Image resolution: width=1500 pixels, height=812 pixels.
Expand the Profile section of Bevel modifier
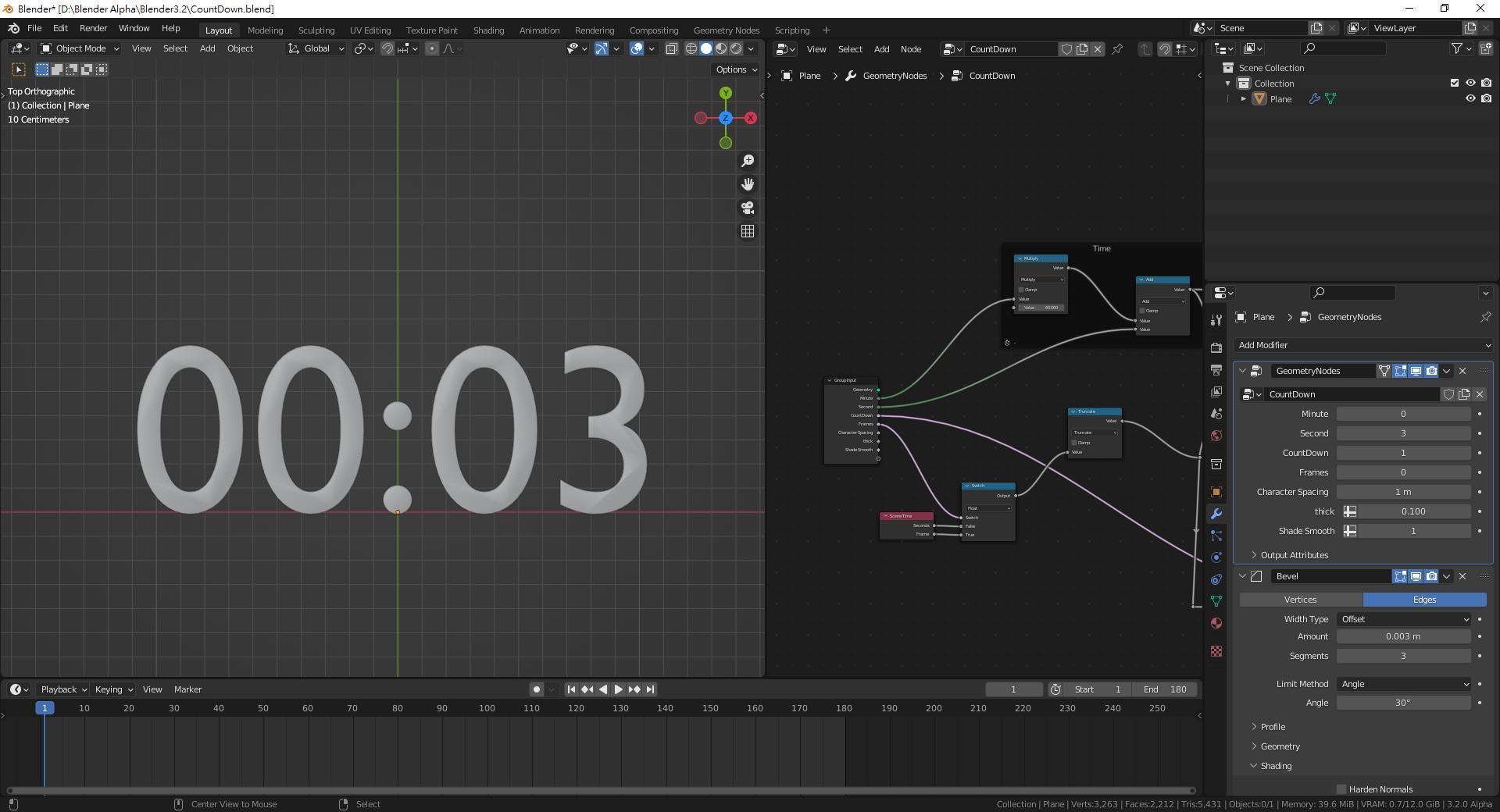point(1271,727)
